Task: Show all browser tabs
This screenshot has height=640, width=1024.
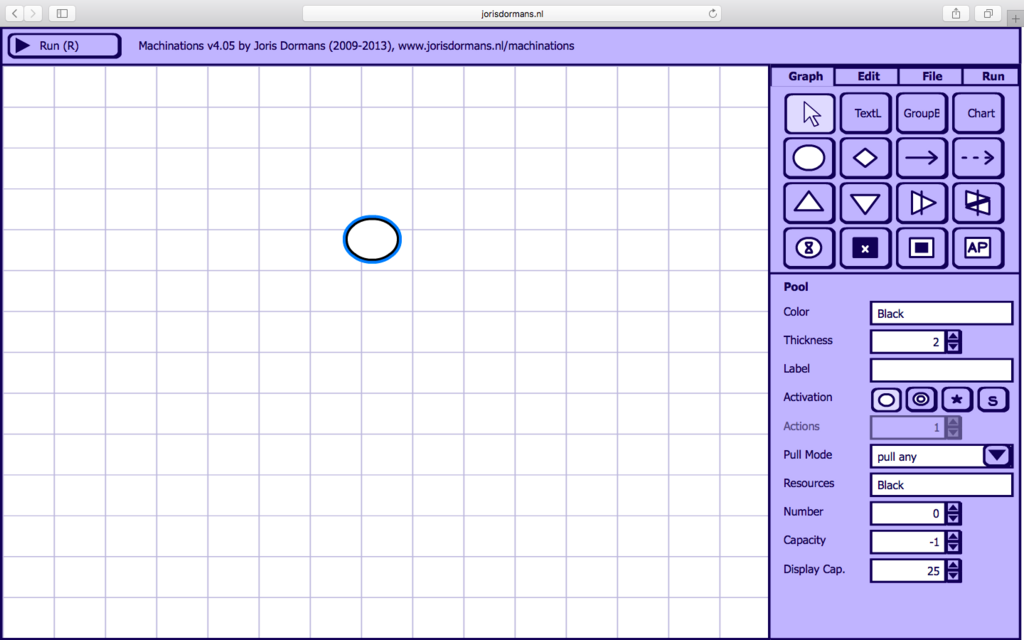Action: (x=988, y=13)
